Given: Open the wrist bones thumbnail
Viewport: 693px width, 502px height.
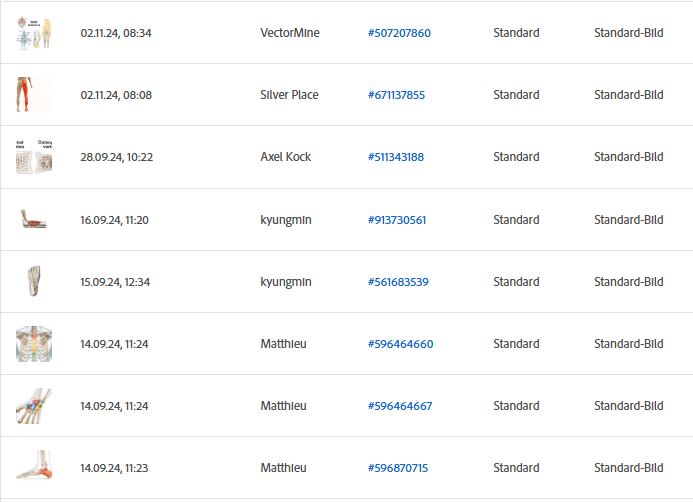Looking at the screenshot, I should coord(34,406).
